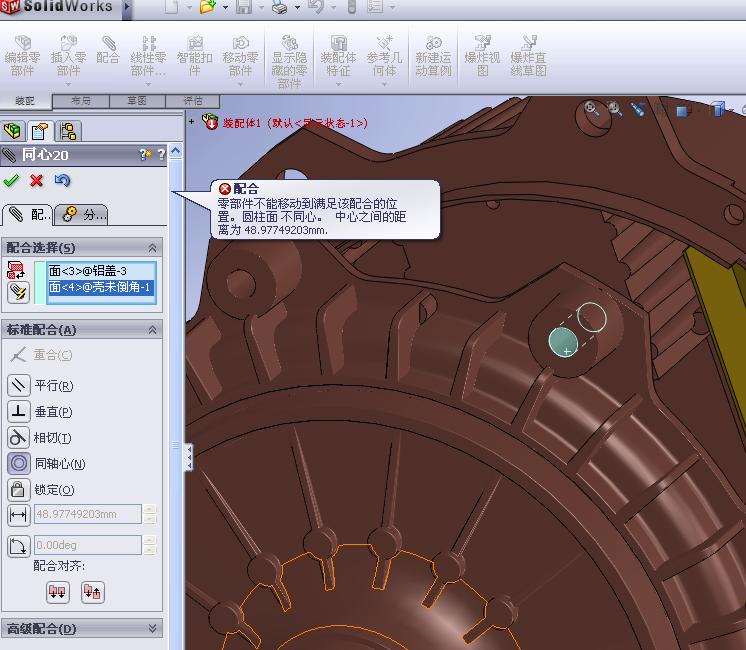The width and height of the screenshot is (746, 650).
Task: Switch to the 评估 tab
Action: pyautogui.click(x=193, y=100)
